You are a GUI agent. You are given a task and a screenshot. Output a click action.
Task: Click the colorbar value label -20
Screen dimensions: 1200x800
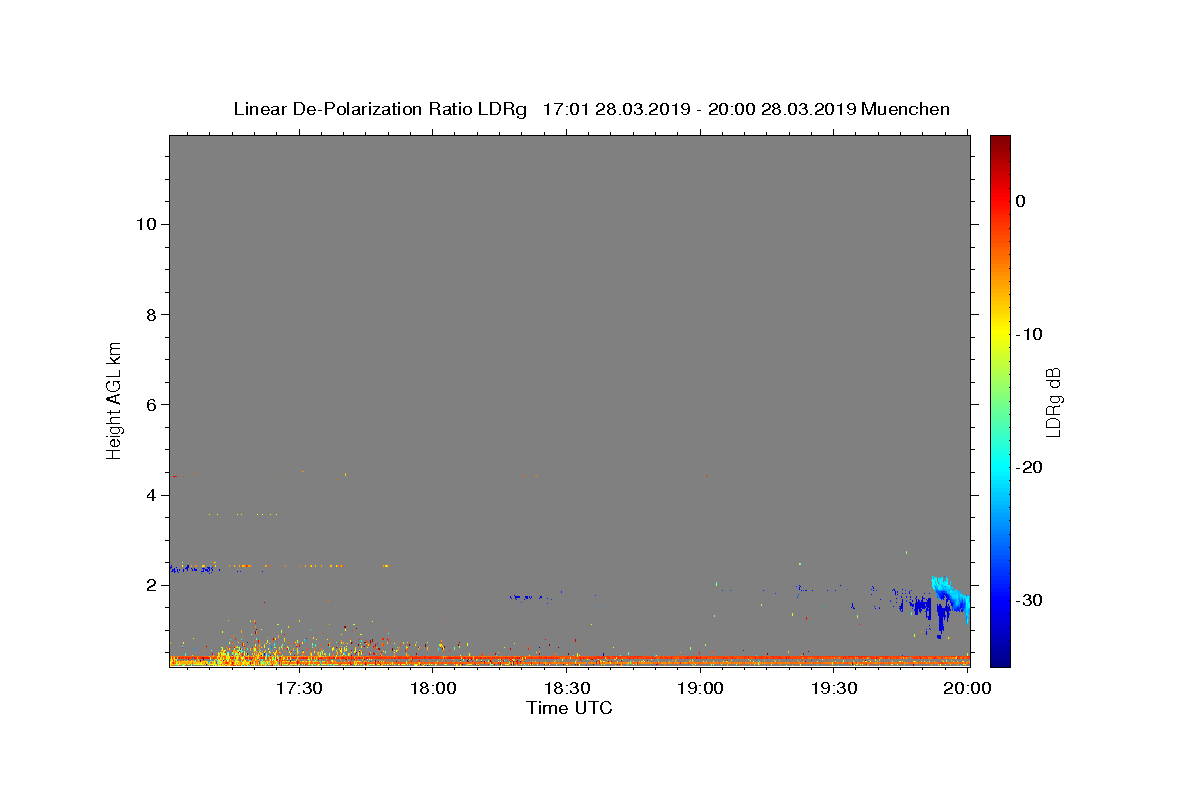click(1030, 467)
